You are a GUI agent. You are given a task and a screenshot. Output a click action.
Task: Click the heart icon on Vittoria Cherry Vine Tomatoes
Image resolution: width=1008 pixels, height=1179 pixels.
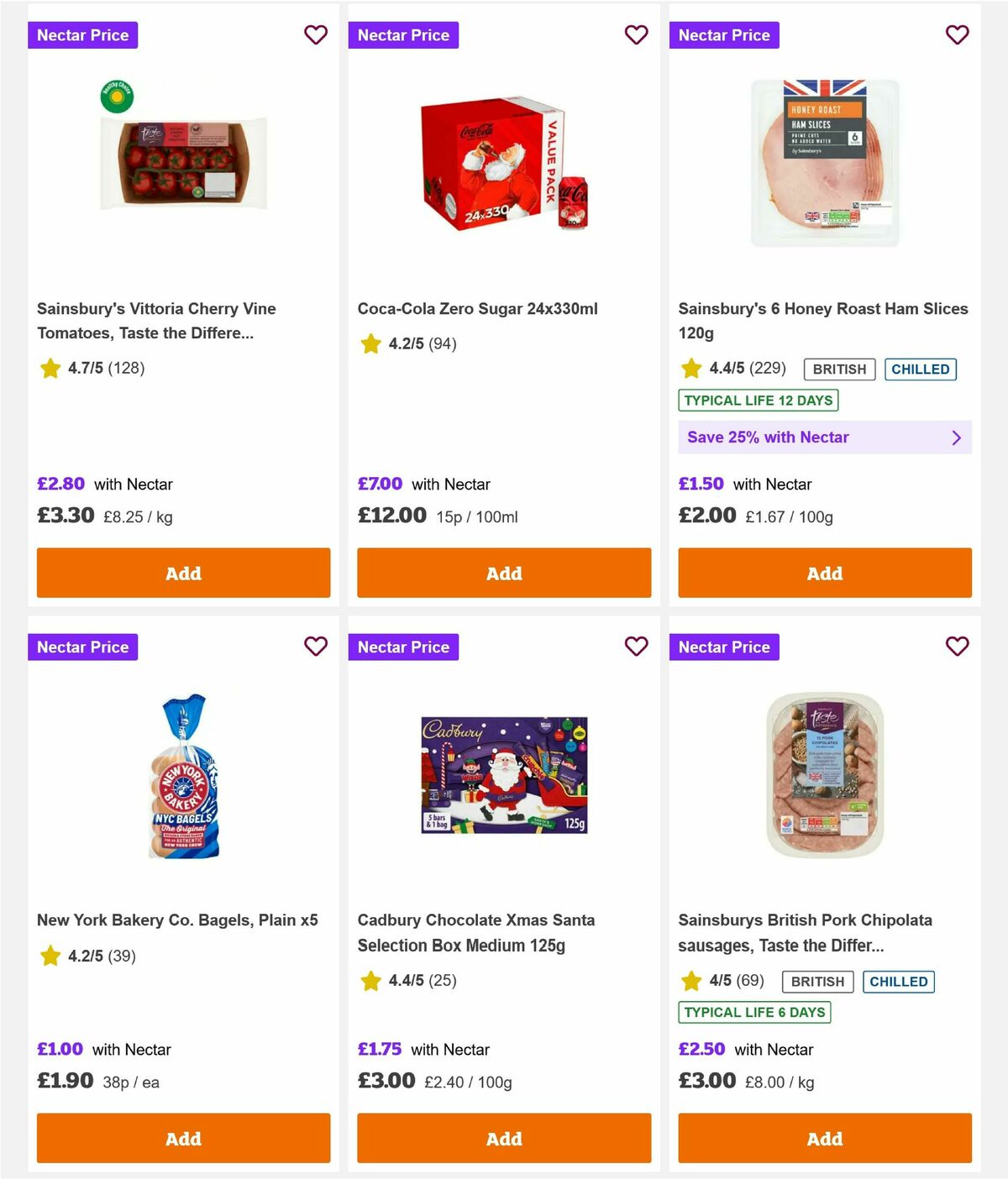click(x=316, y=35)
